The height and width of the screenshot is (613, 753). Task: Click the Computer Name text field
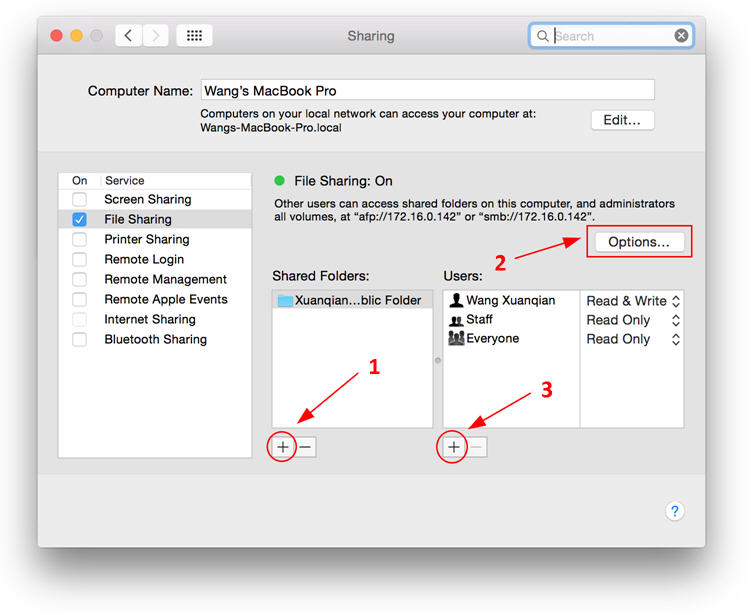pos(427,90)
